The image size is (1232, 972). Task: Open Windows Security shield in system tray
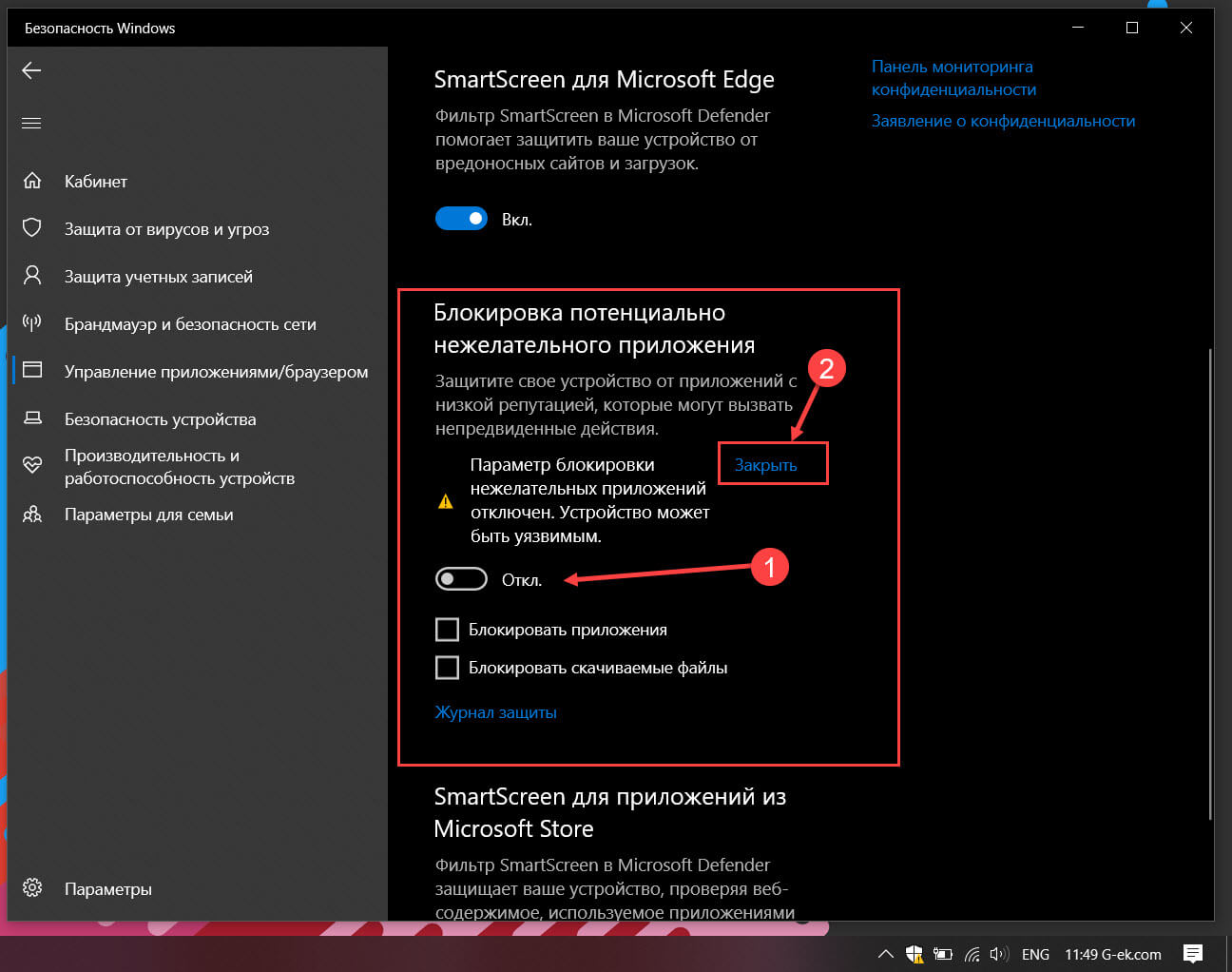(x=914, y=954)
